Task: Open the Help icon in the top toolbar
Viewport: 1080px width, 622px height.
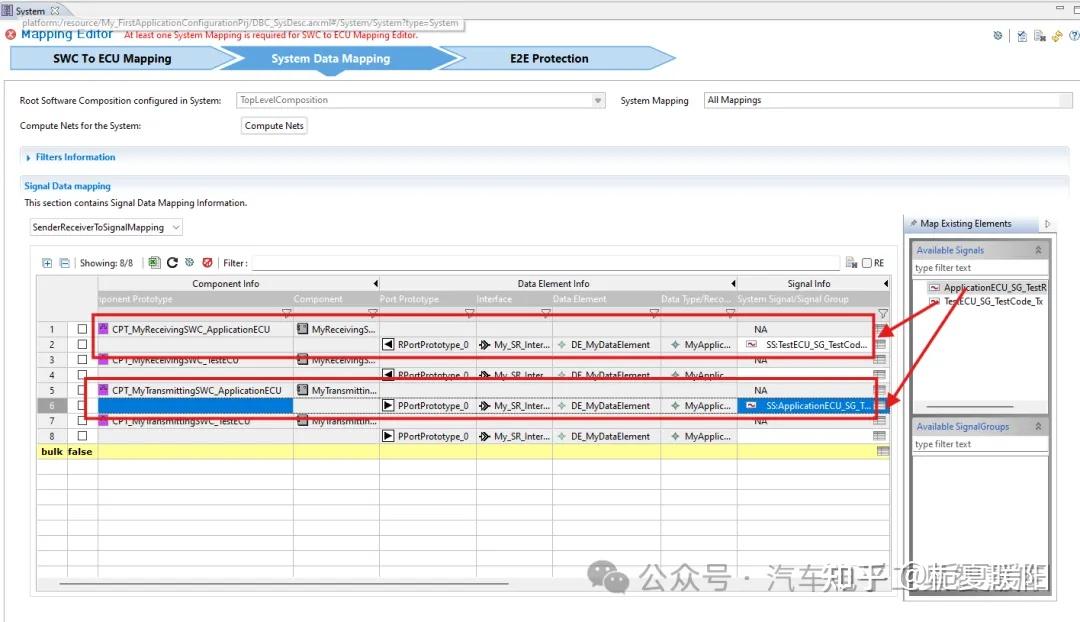Action: [x=1074, y=35]
